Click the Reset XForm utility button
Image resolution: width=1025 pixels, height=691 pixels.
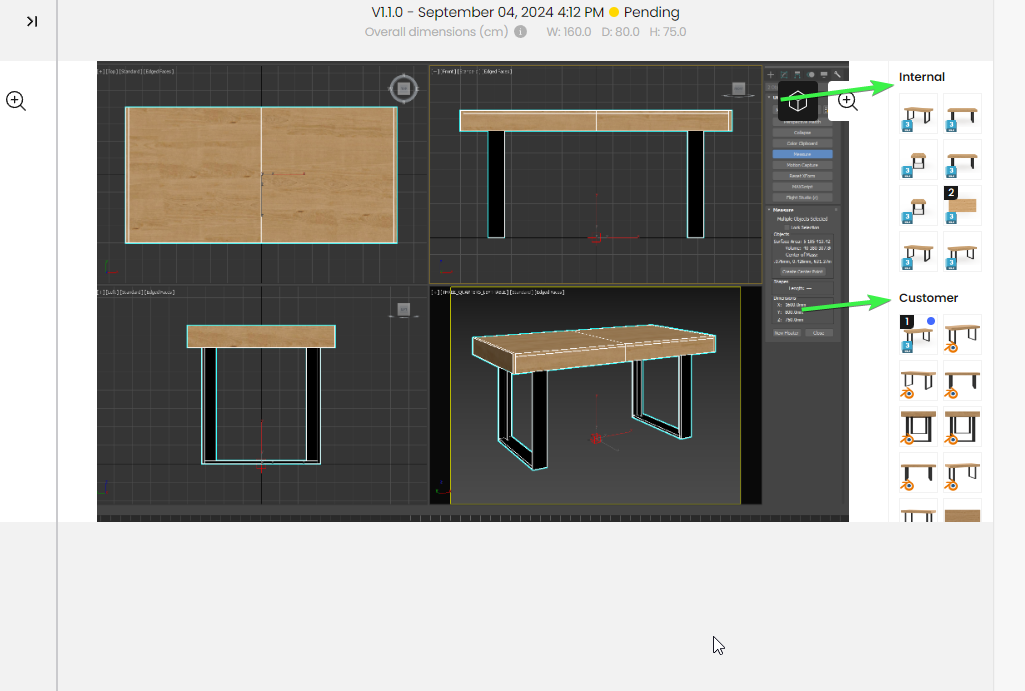802,175
